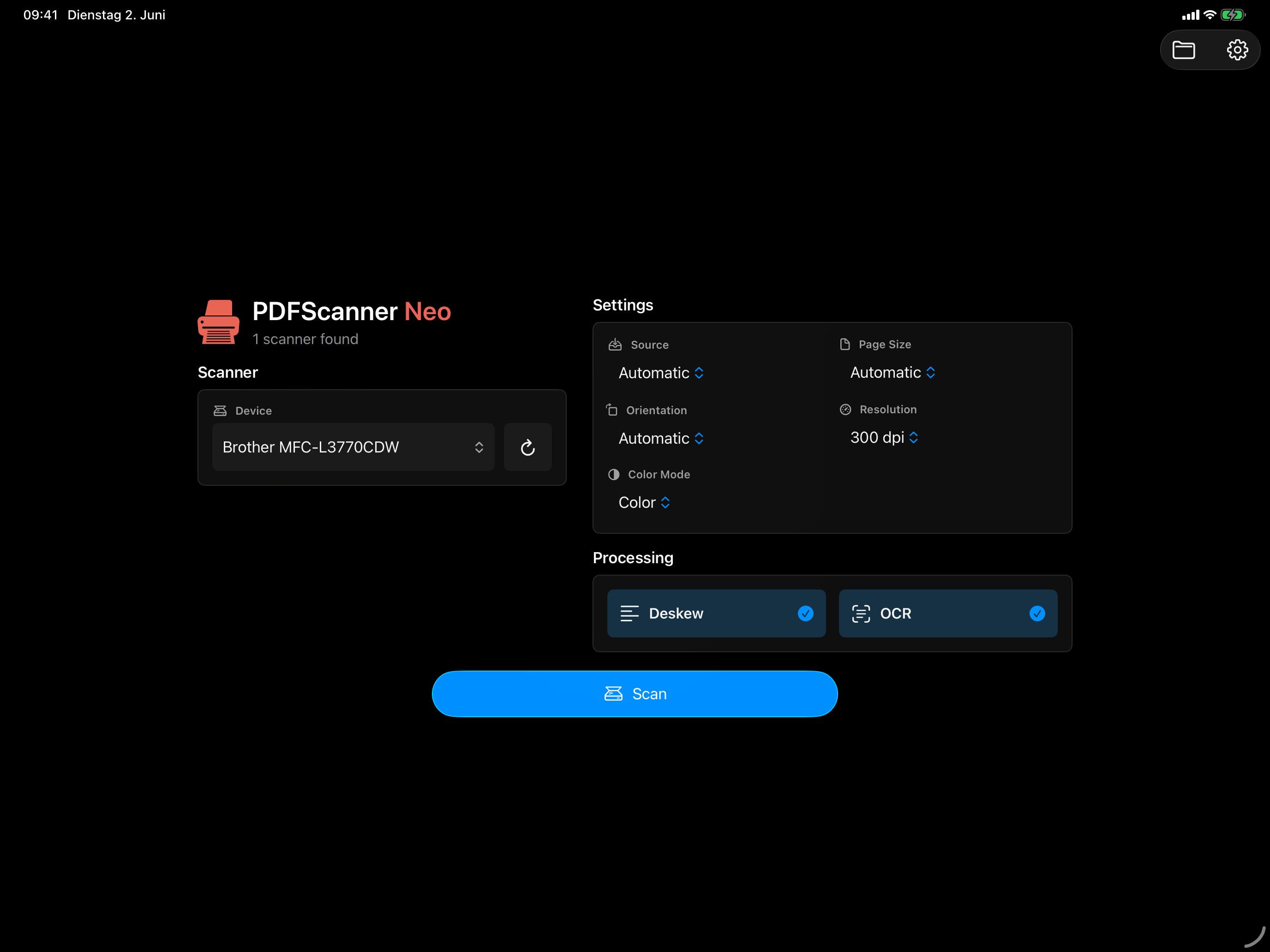Click the Scanner section heading
Screen dimensions: 1270x952
(228, 372)
